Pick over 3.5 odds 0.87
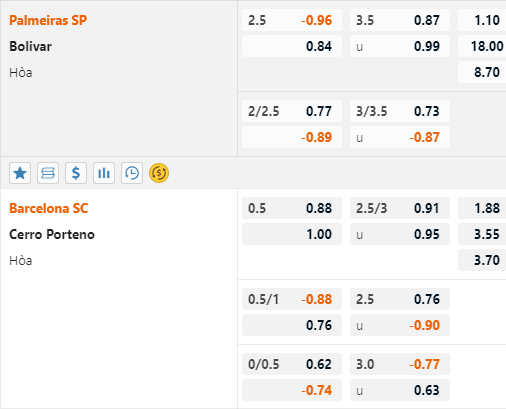 (x=400, y=20)
